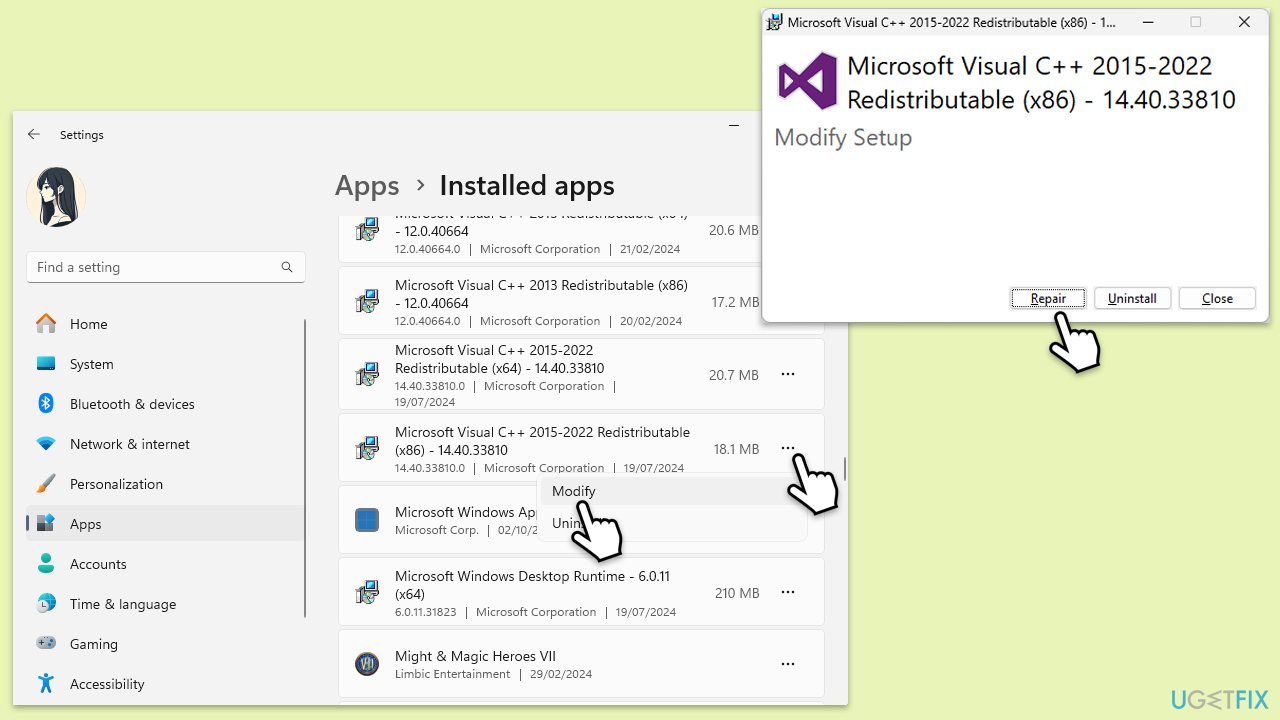Click the app list scrollbar thumb

[845, 468]
